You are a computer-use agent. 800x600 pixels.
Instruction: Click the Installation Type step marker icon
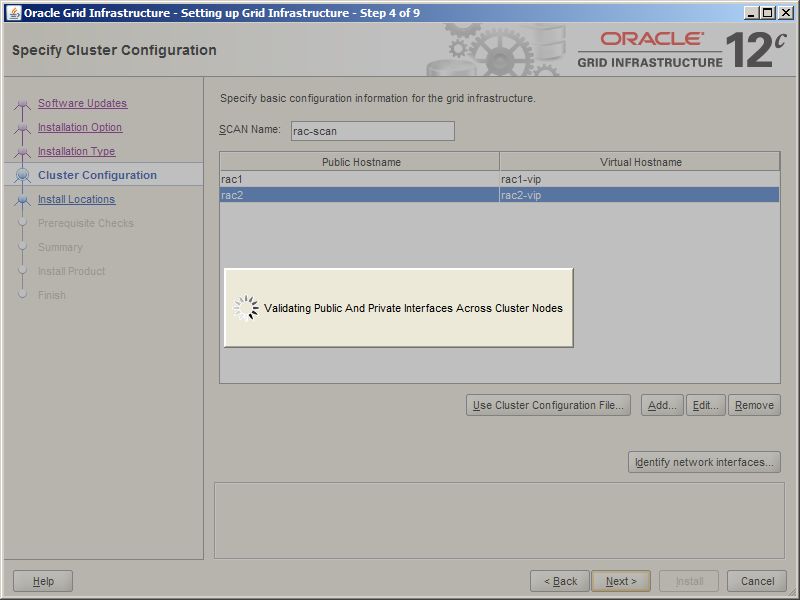point(22,152)
